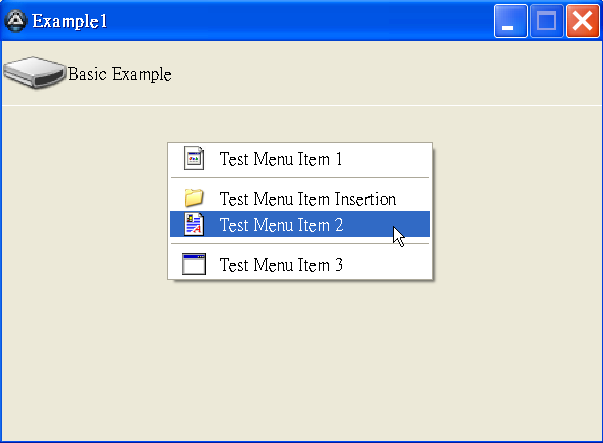Dismiss the menu by clicking blank area below it
603x443 pixels.
click(x=300, y=358)
